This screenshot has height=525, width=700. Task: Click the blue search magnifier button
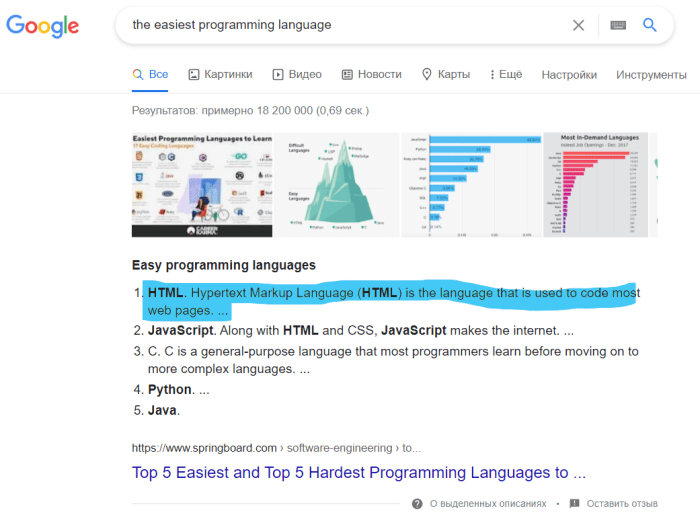click(650, 25)
